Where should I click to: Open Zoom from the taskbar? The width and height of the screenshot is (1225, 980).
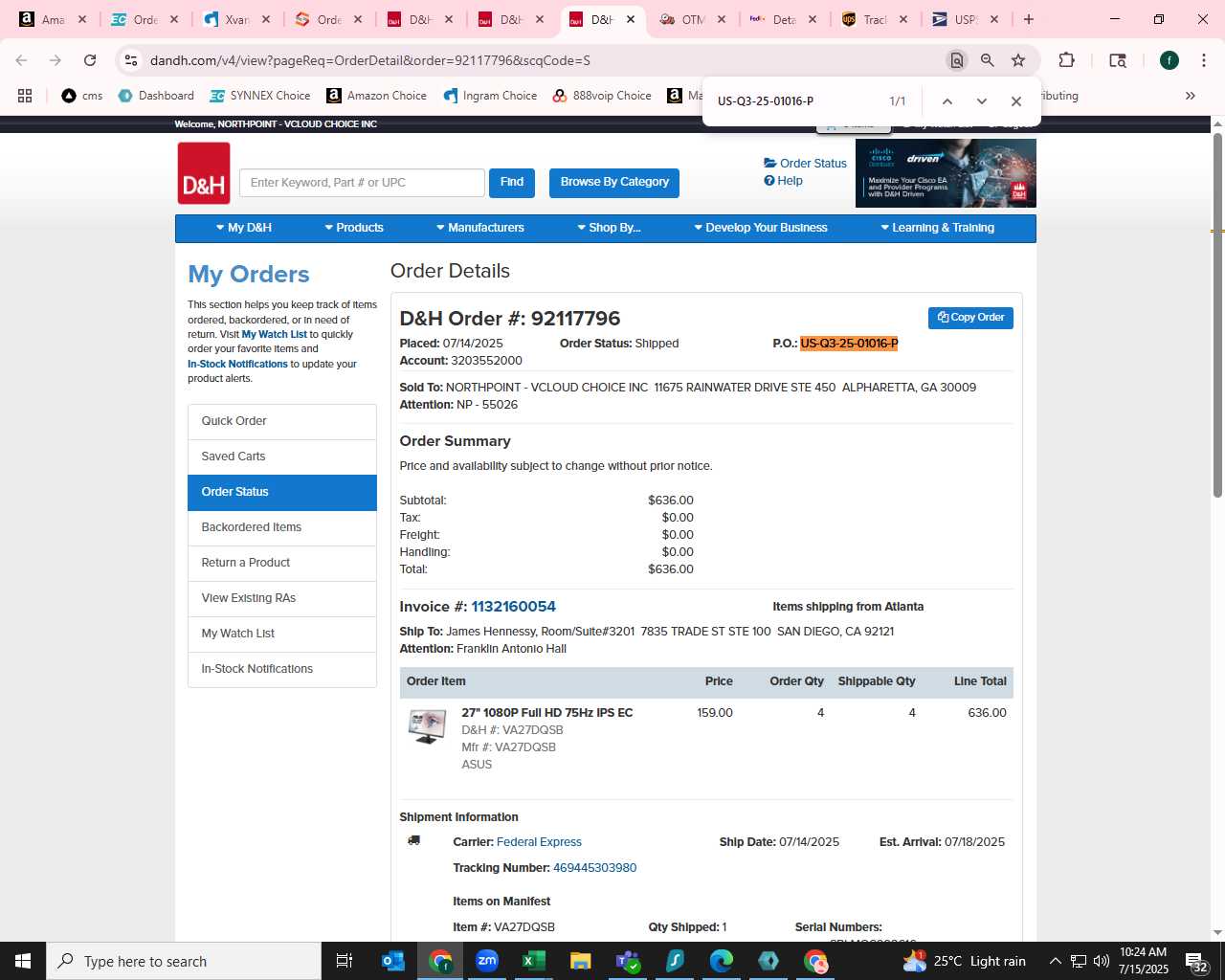tap(487, 961)
